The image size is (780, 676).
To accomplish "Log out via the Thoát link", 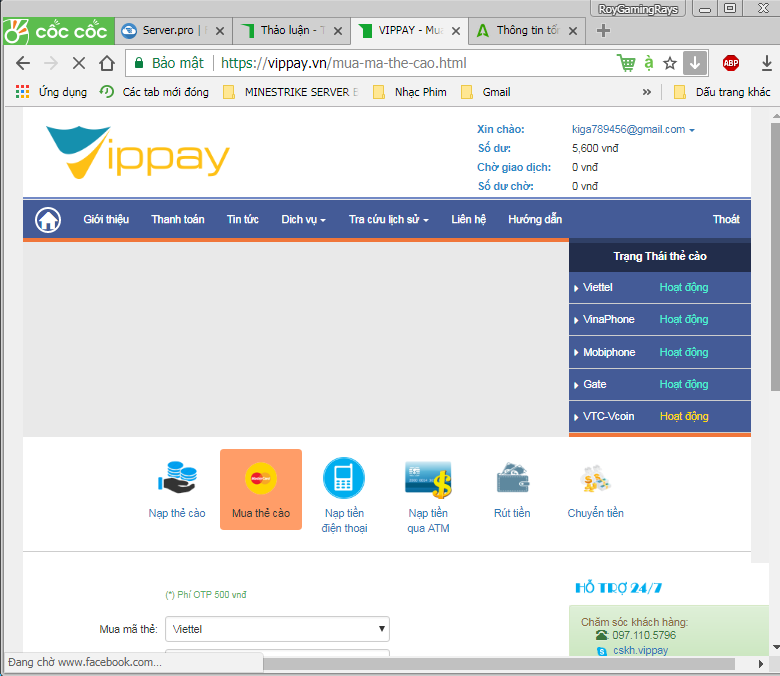I will pos(726,219).
